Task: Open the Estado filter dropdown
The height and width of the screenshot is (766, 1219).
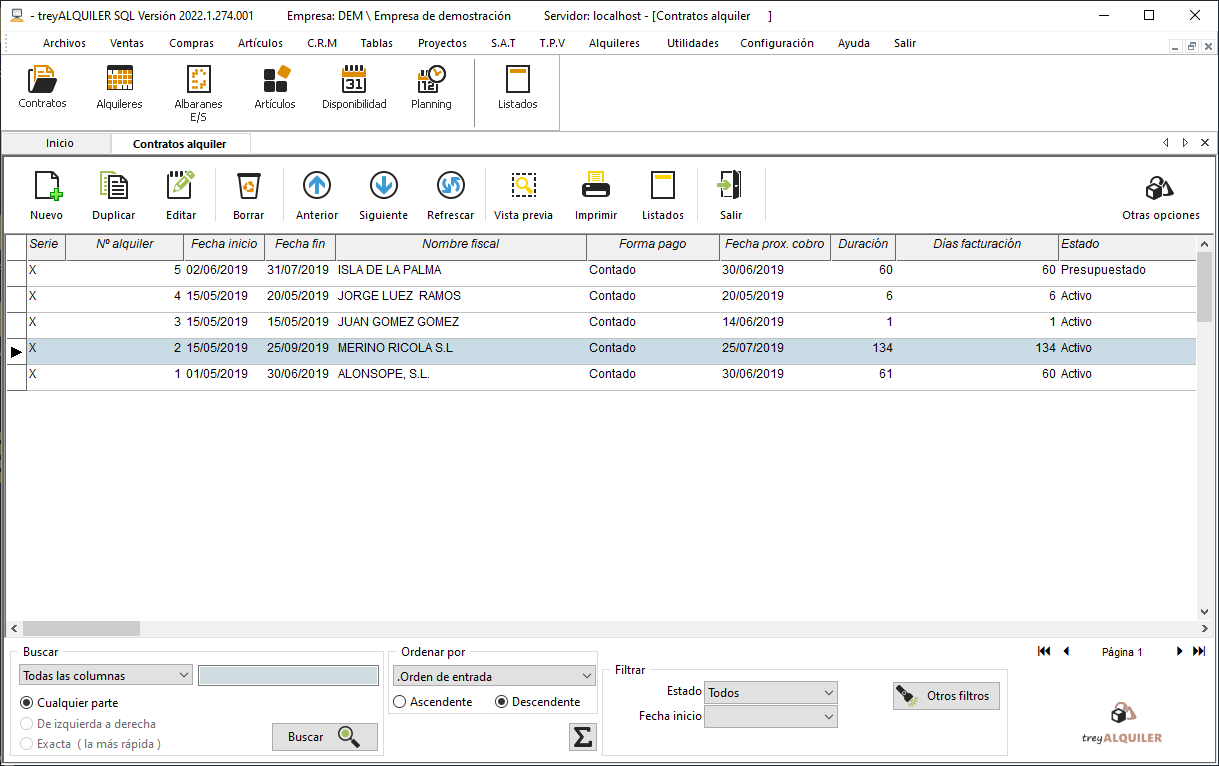Action: (x=770, y=693)
